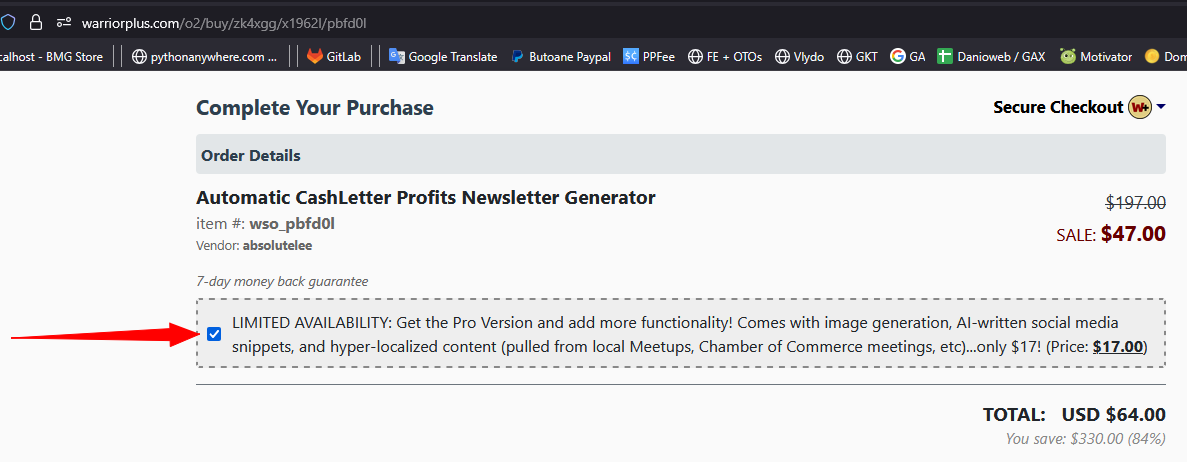Uncheck the Pro Version upsell checkbox

[x=214, y=334]
